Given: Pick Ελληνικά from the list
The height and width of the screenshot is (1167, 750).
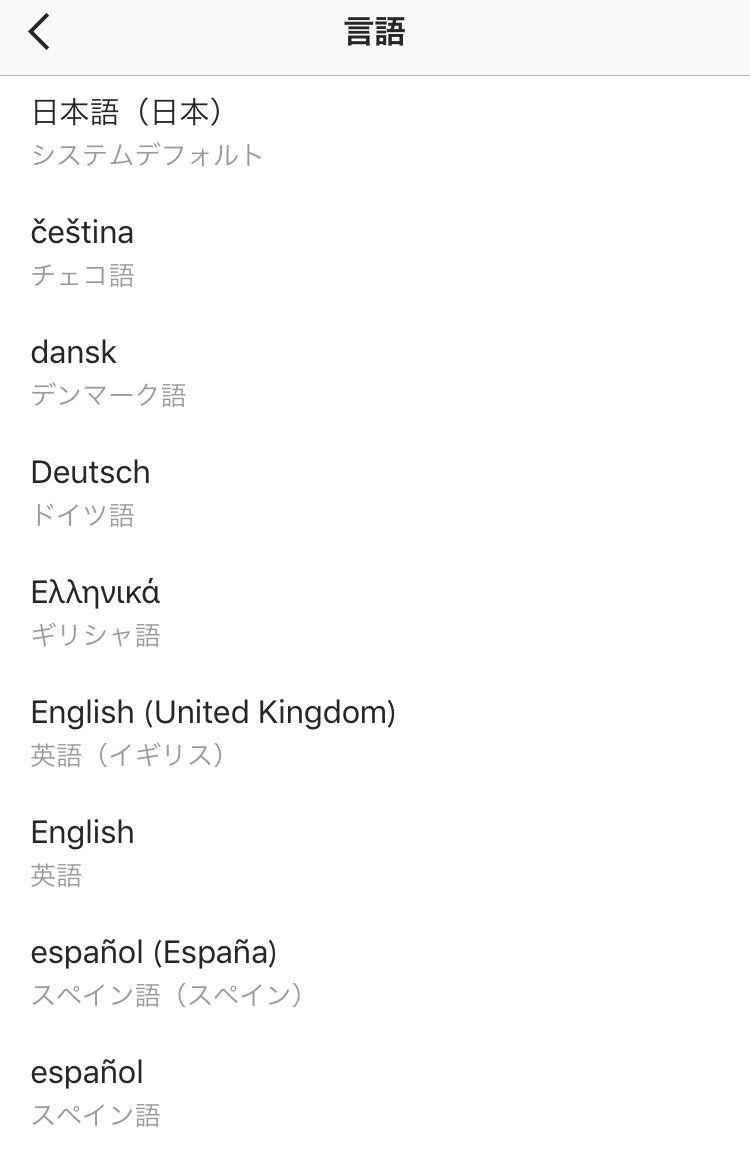Looking at the screenshot, I should click(x=95, y=592).
